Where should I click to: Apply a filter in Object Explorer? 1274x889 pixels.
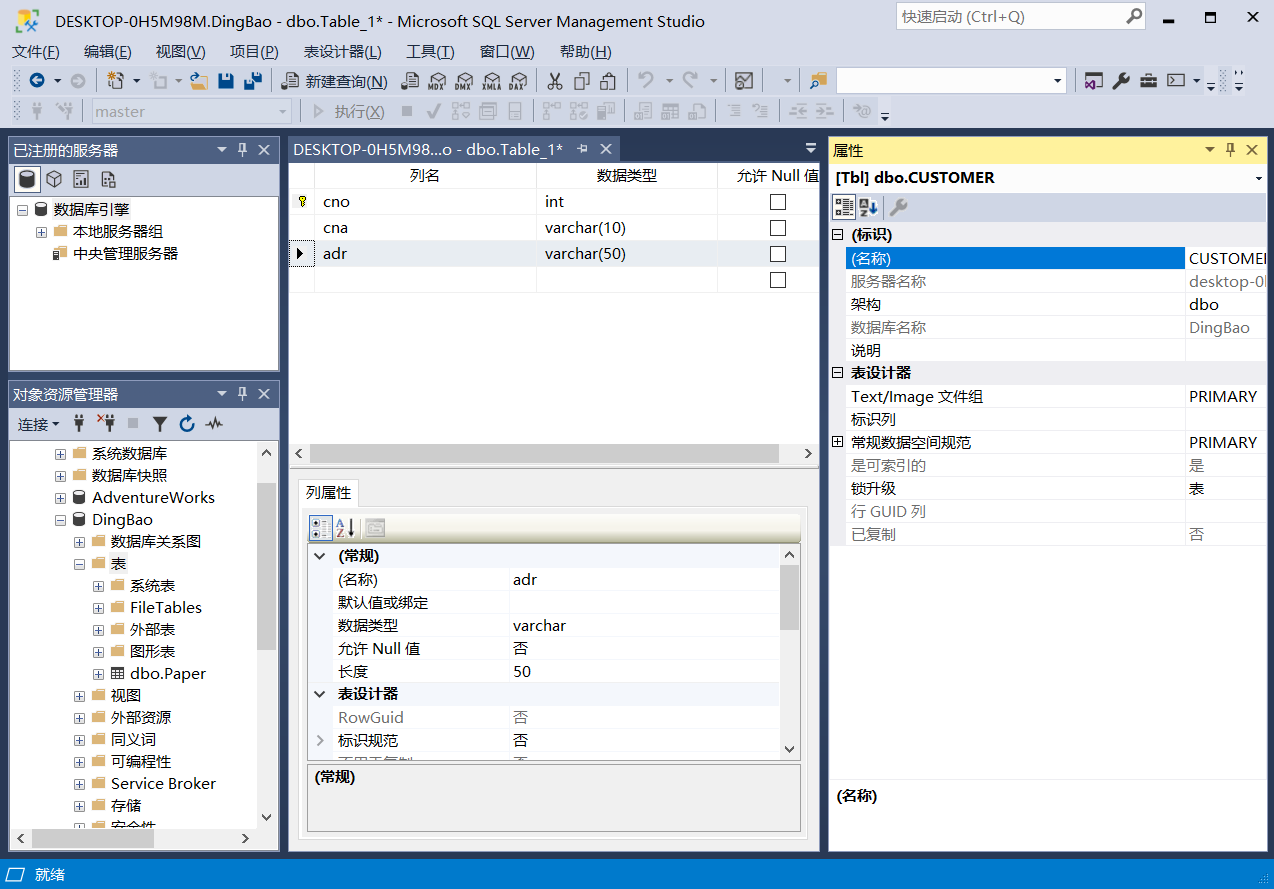(x=159, y=424)
